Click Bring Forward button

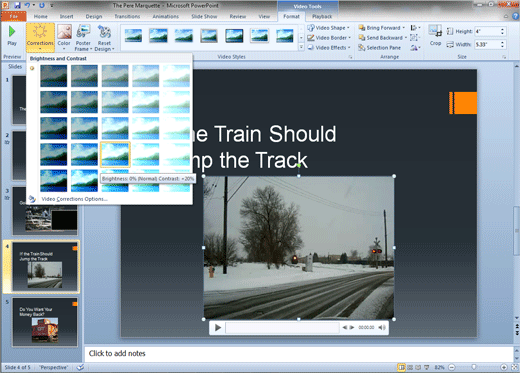coord(382,28)
